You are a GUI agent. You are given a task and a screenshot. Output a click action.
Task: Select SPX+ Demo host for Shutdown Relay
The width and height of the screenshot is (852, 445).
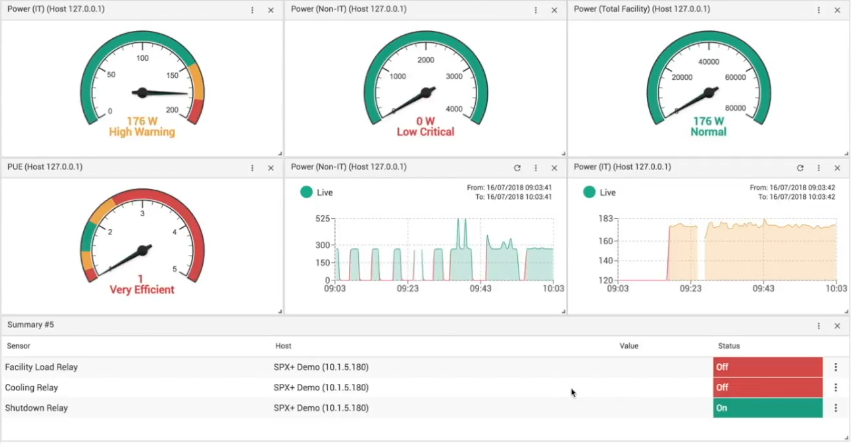(x=321, y=408)
